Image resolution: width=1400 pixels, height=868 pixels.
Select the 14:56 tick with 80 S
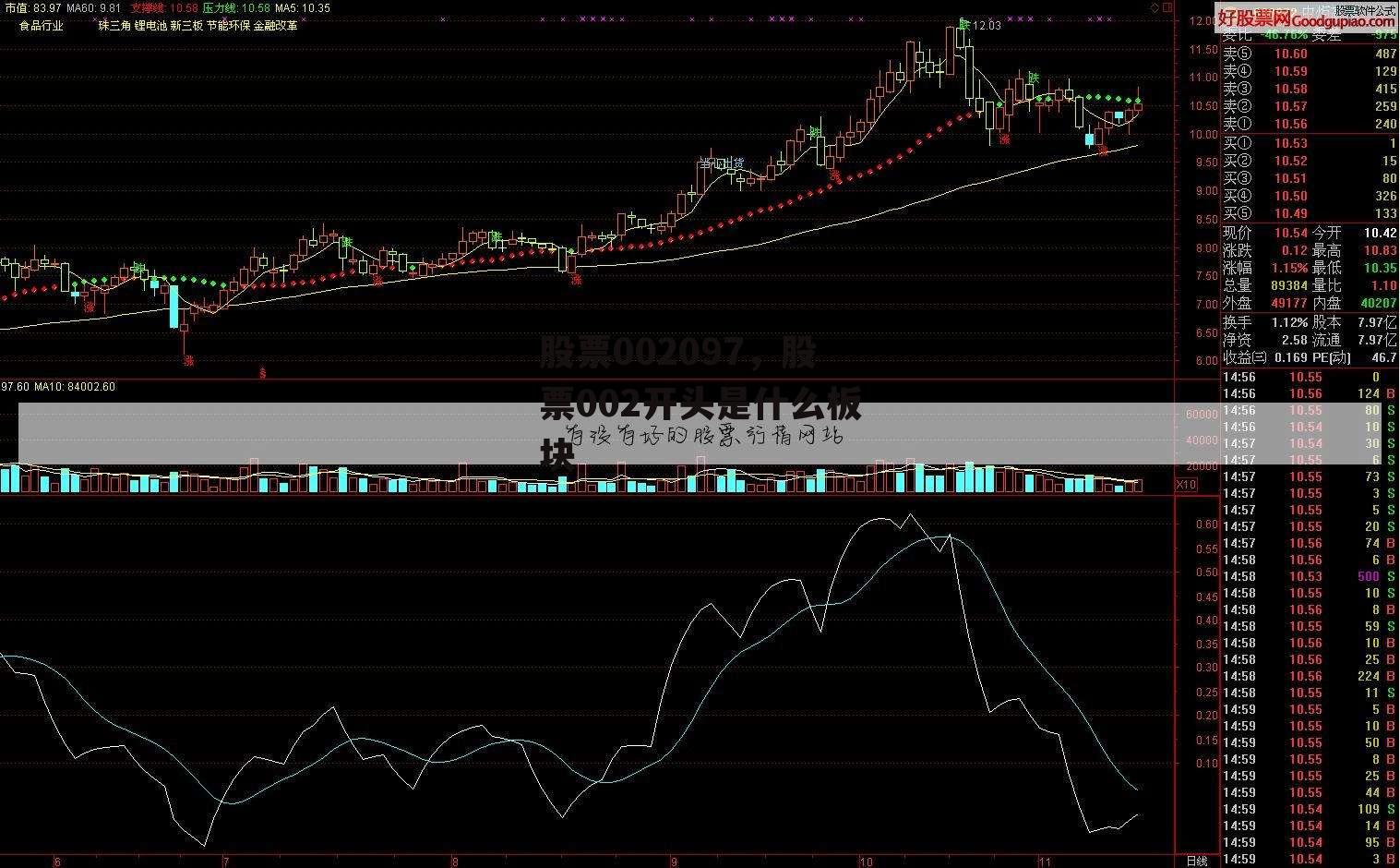1310,410
